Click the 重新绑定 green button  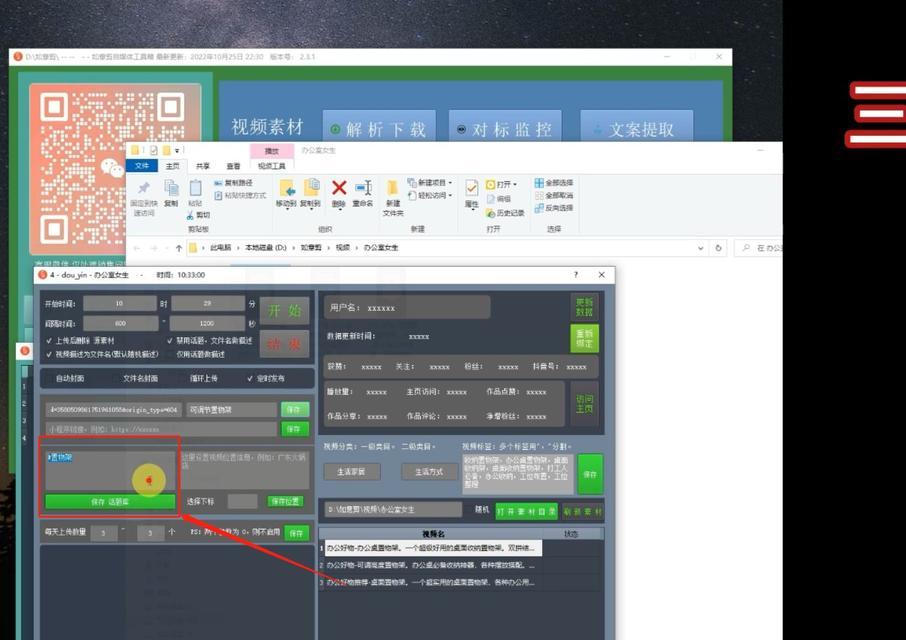point(584,338)
